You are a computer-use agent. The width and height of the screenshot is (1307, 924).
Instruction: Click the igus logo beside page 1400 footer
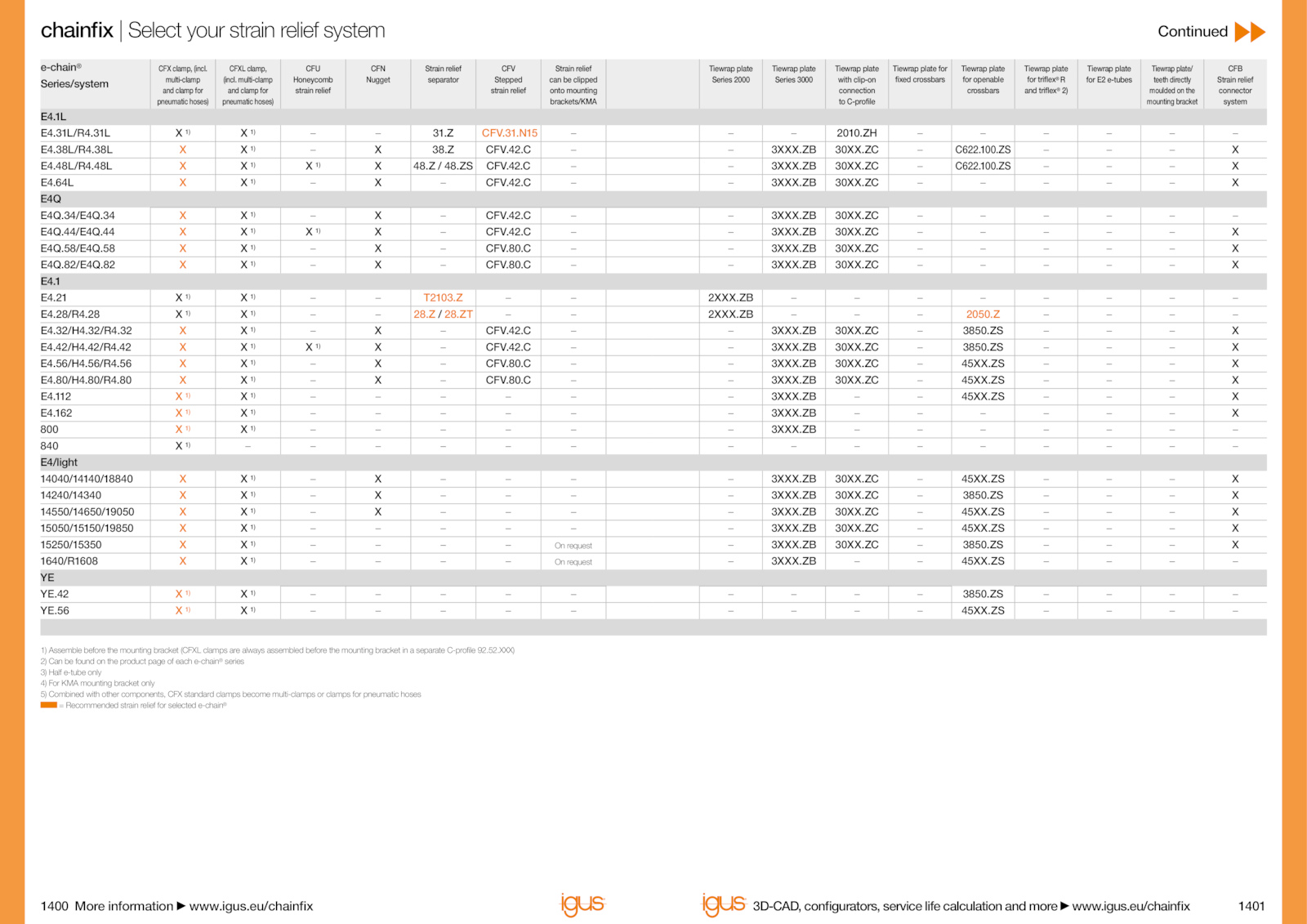[582, 904]
